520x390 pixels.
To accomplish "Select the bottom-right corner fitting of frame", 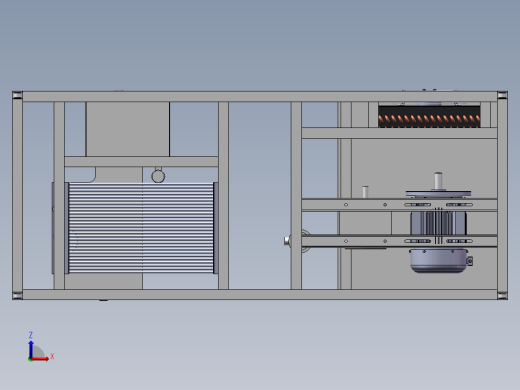I will [502, 295].
